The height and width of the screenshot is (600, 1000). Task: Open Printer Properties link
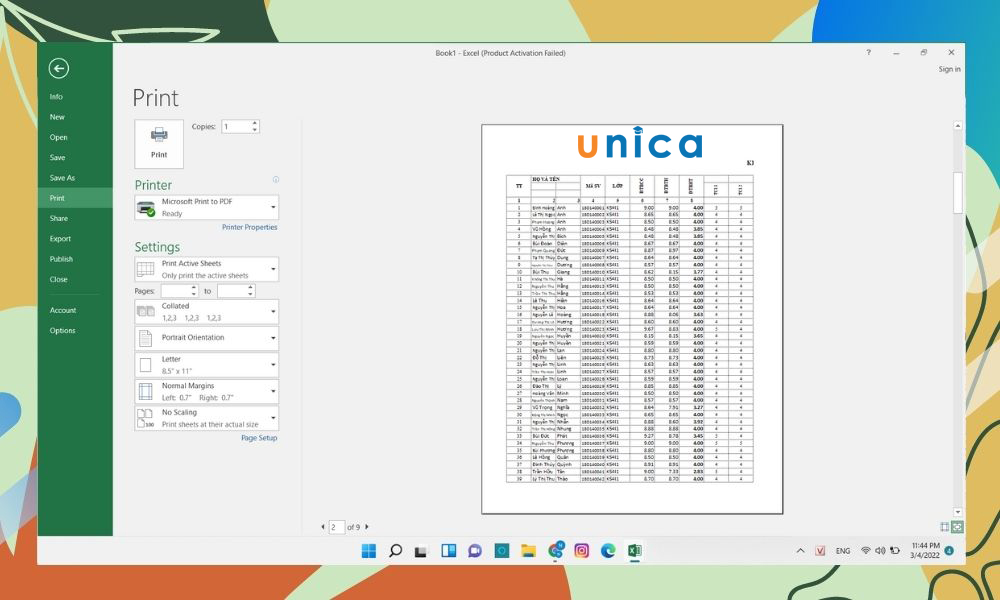(249, 227)
